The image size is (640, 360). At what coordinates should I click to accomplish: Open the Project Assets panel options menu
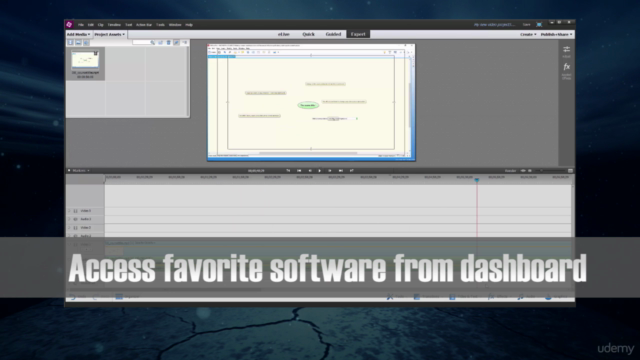click(x=184, y=42)
